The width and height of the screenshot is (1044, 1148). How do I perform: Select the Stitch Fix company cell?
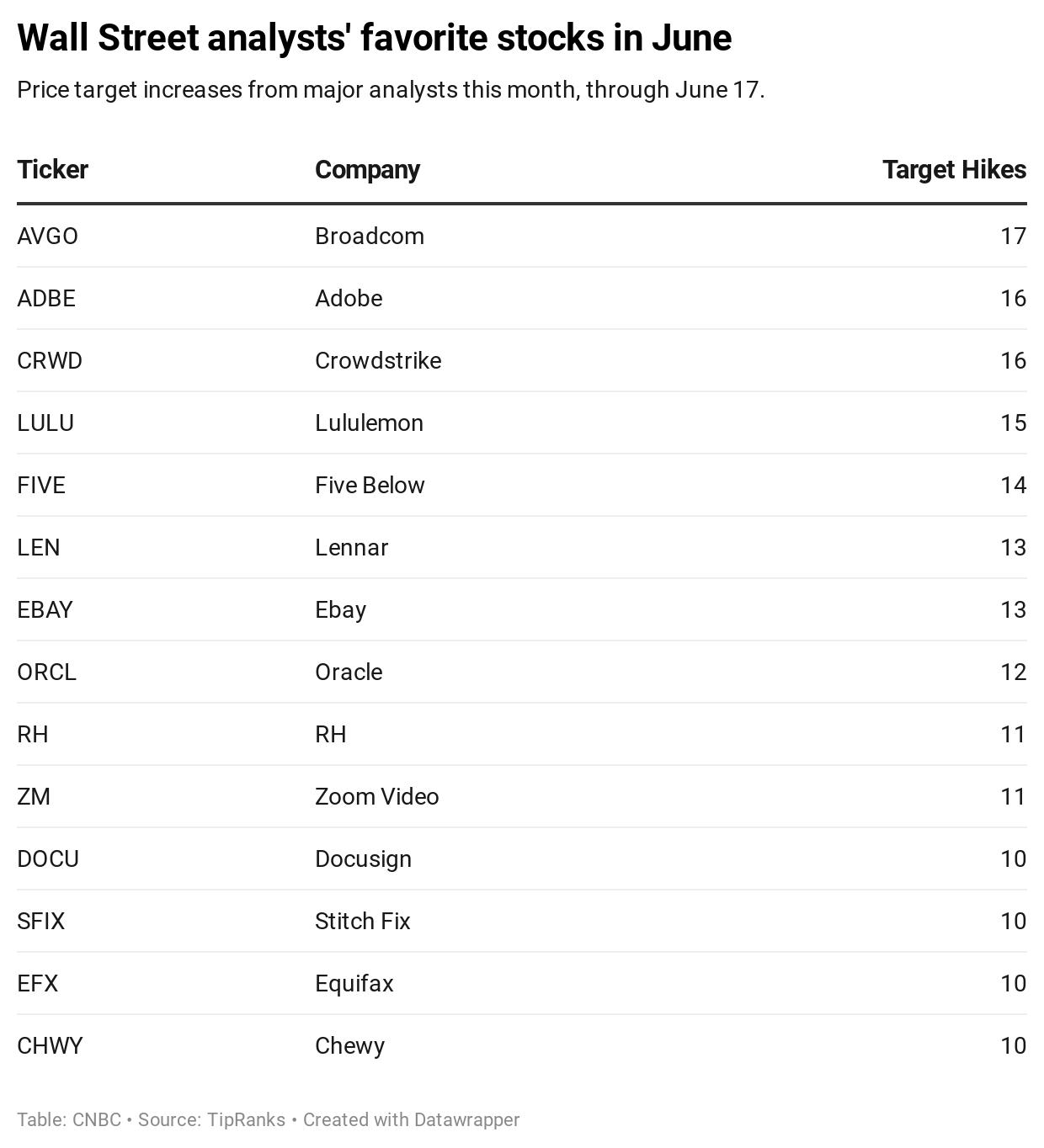(x=362, y=922)
